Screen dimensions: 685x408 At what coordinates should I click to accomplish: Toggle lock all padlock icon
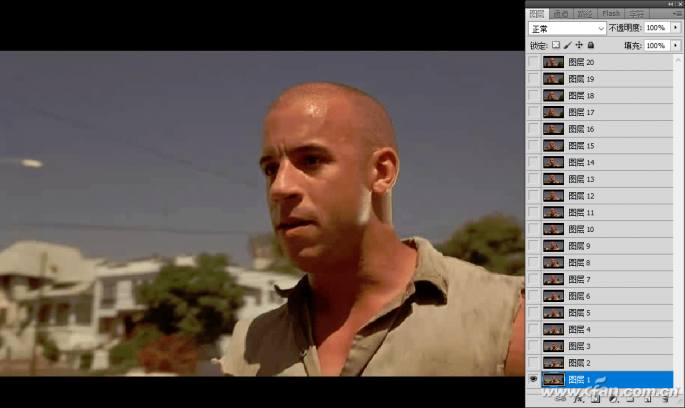[x=591, y=45]
